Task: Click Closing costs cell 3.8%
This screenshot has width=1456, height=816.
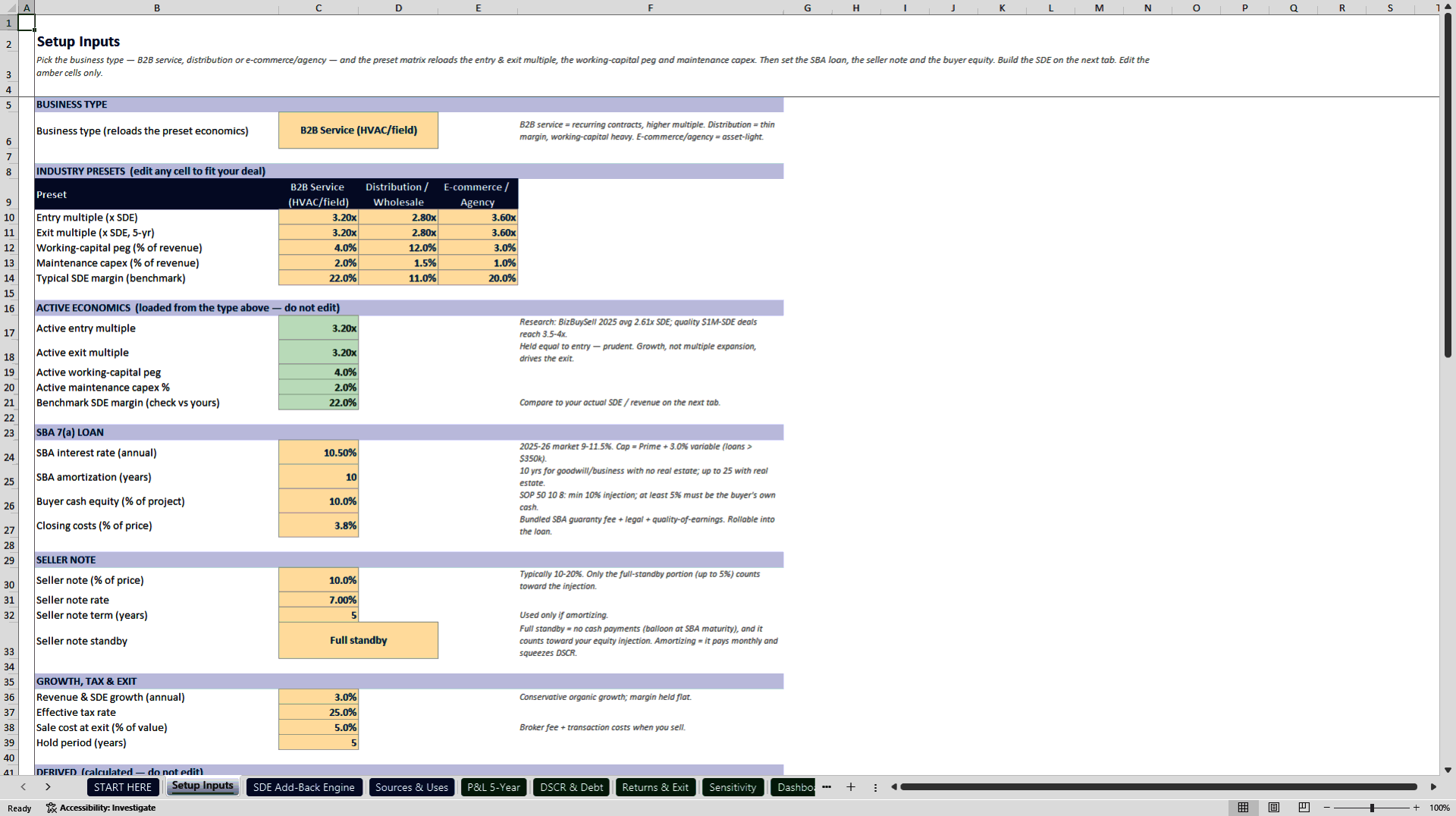Action: click(x=318, y=526)
